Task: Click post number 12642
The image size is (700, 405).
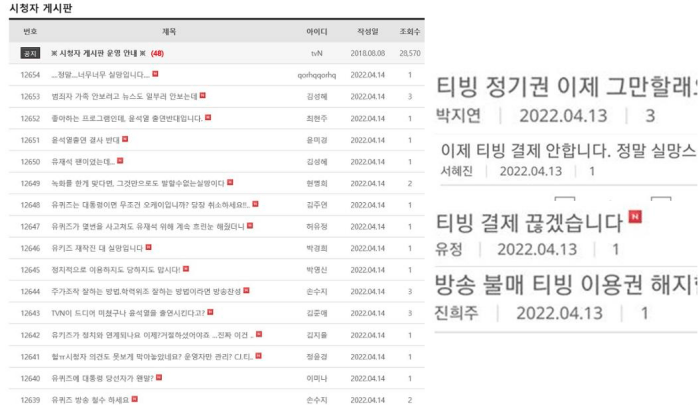Action: click(x=30, y=335)
